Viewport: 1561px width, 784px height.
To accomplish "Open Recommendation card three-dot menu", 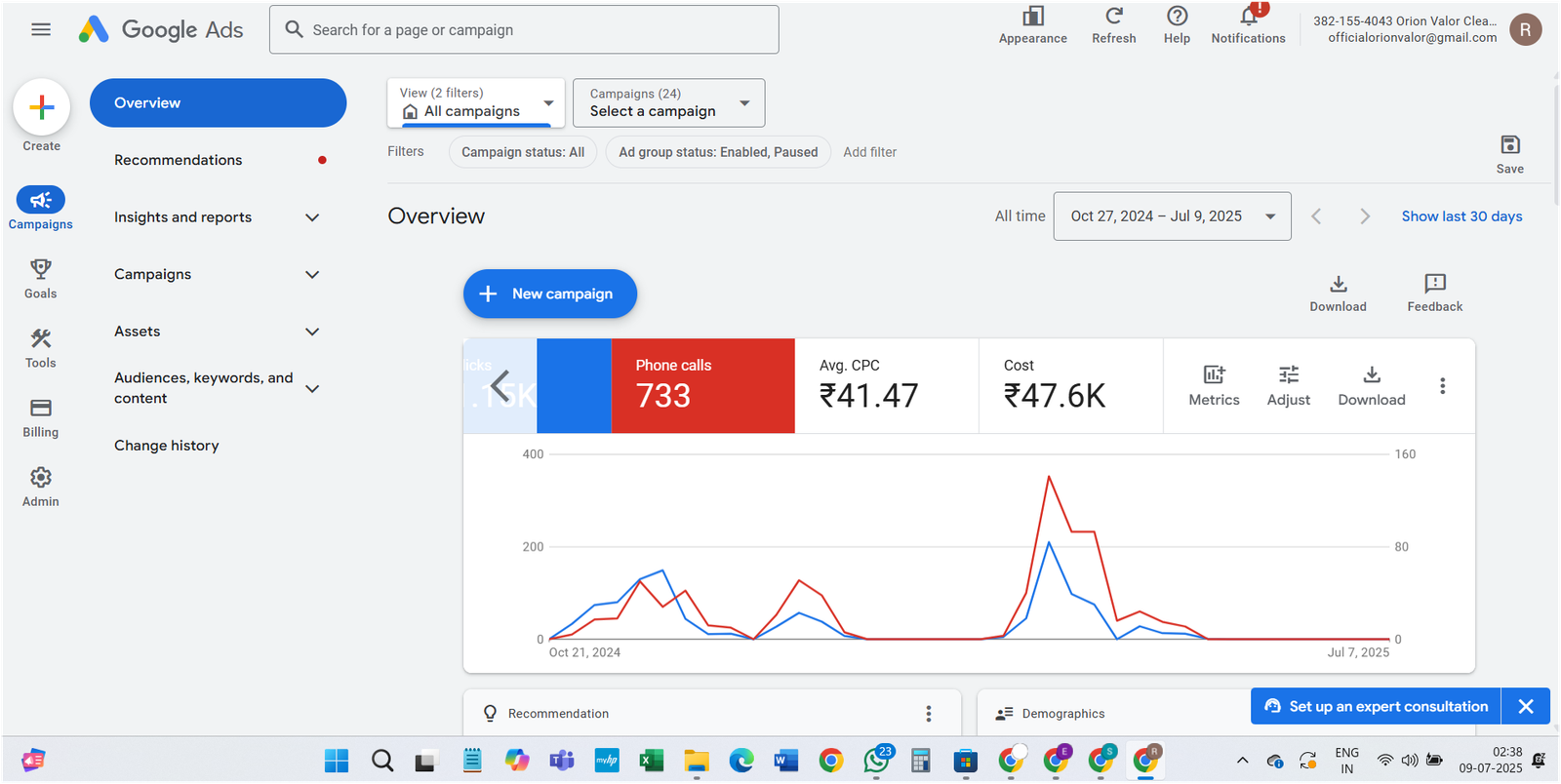I will (x=928, y=714).
